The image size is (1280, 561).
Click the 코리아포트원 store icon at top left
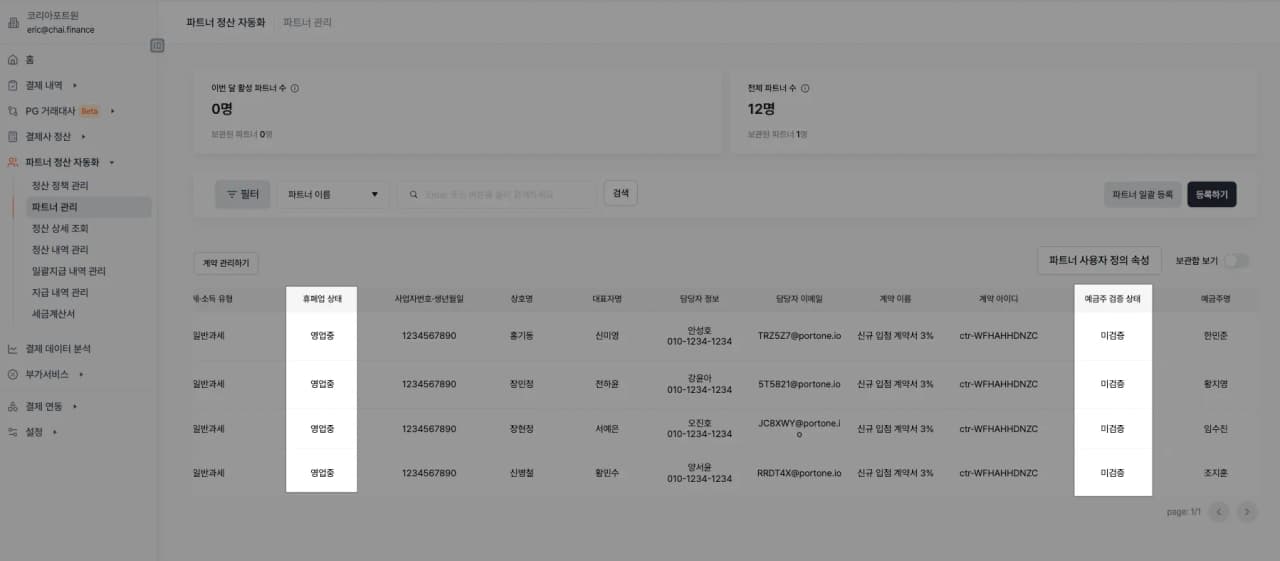pyautogui.click(x=13, y=22)
